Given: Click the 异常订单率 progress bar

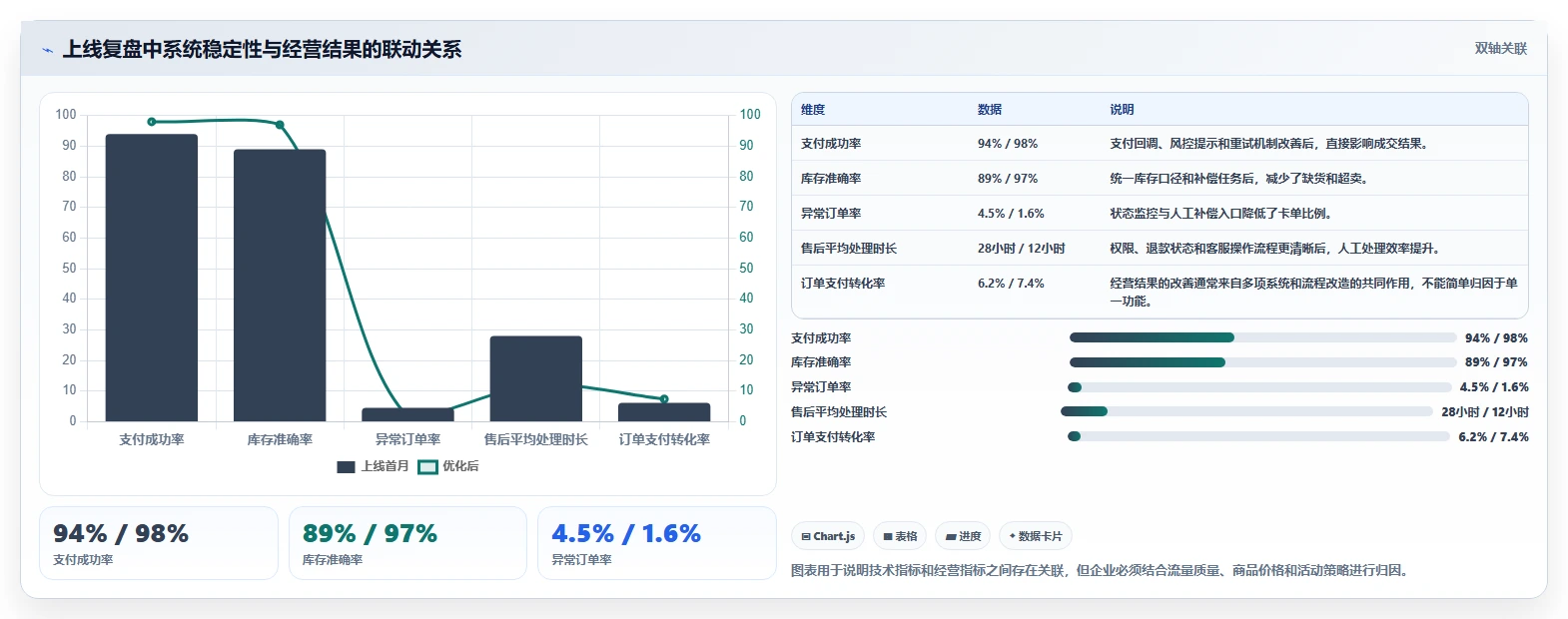Looking at the screenshot, I should pyautogui.click(x=1259, y=387).
